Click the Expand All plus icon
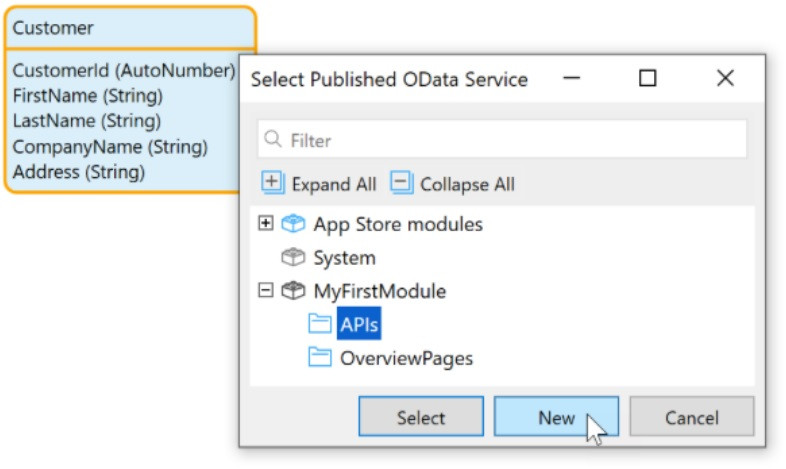 (272, 183)
